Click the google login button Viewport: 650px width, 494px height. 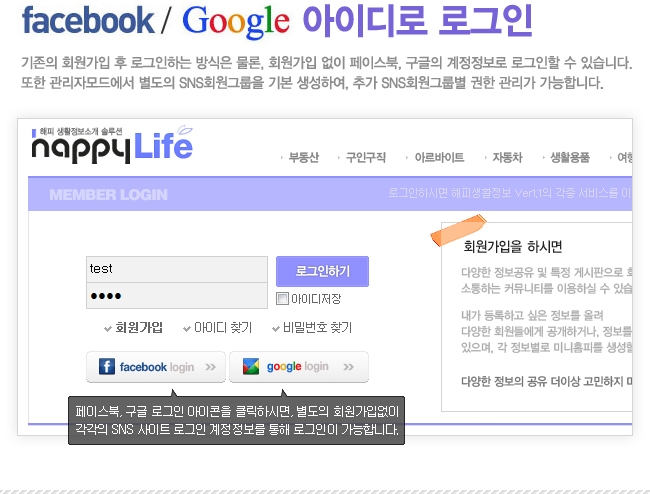point(299,367)
